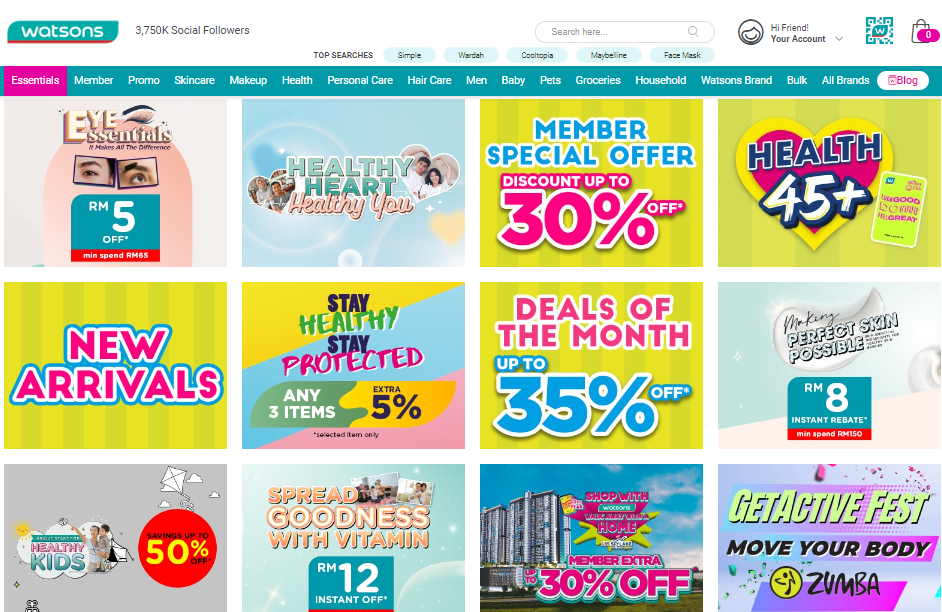Viewport: 942px width, 612px height.
Task: Click the Watsons logo
Action: pos(62,32)
